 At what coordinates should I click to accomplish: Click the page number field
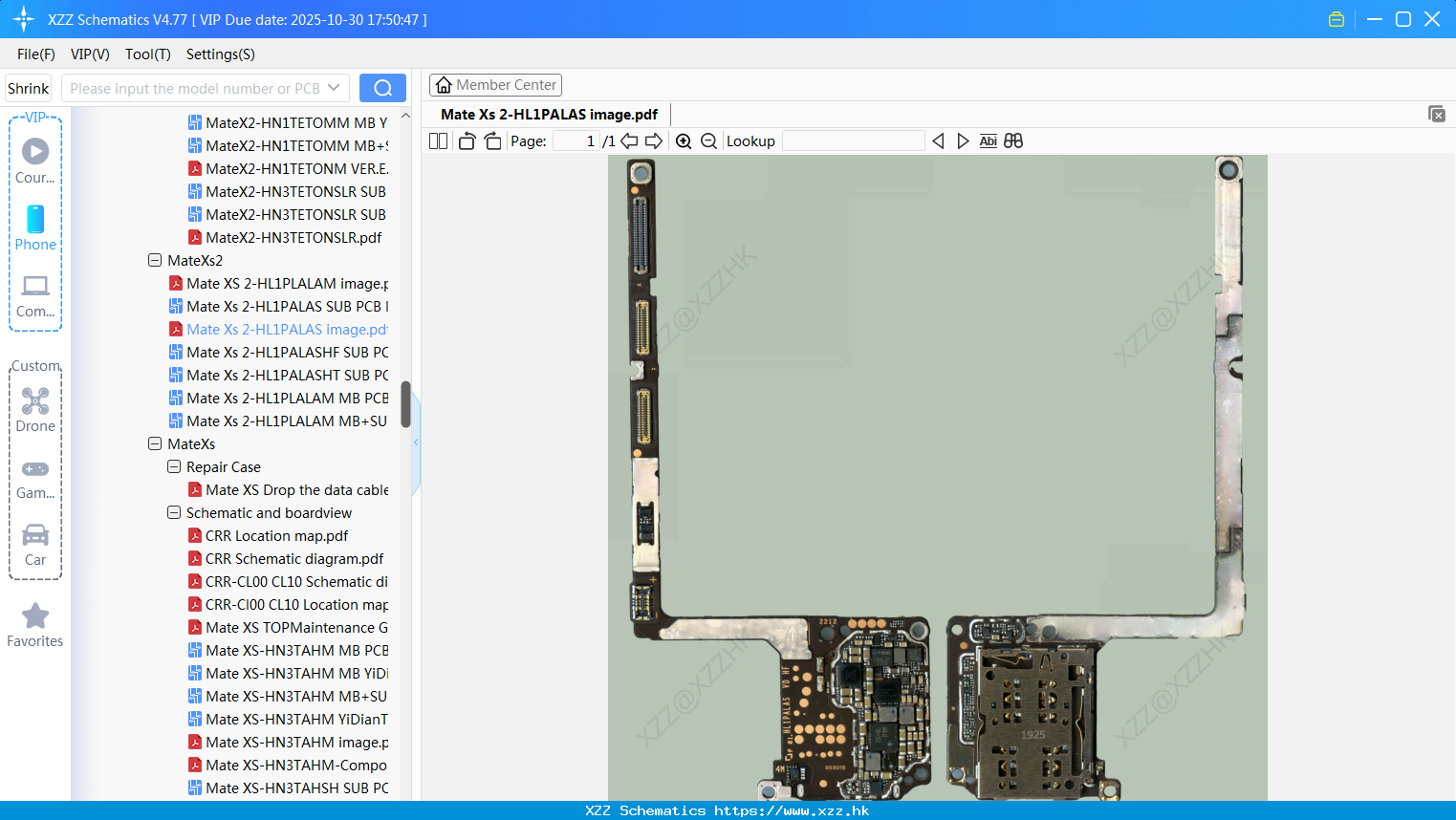coord(576,141)
